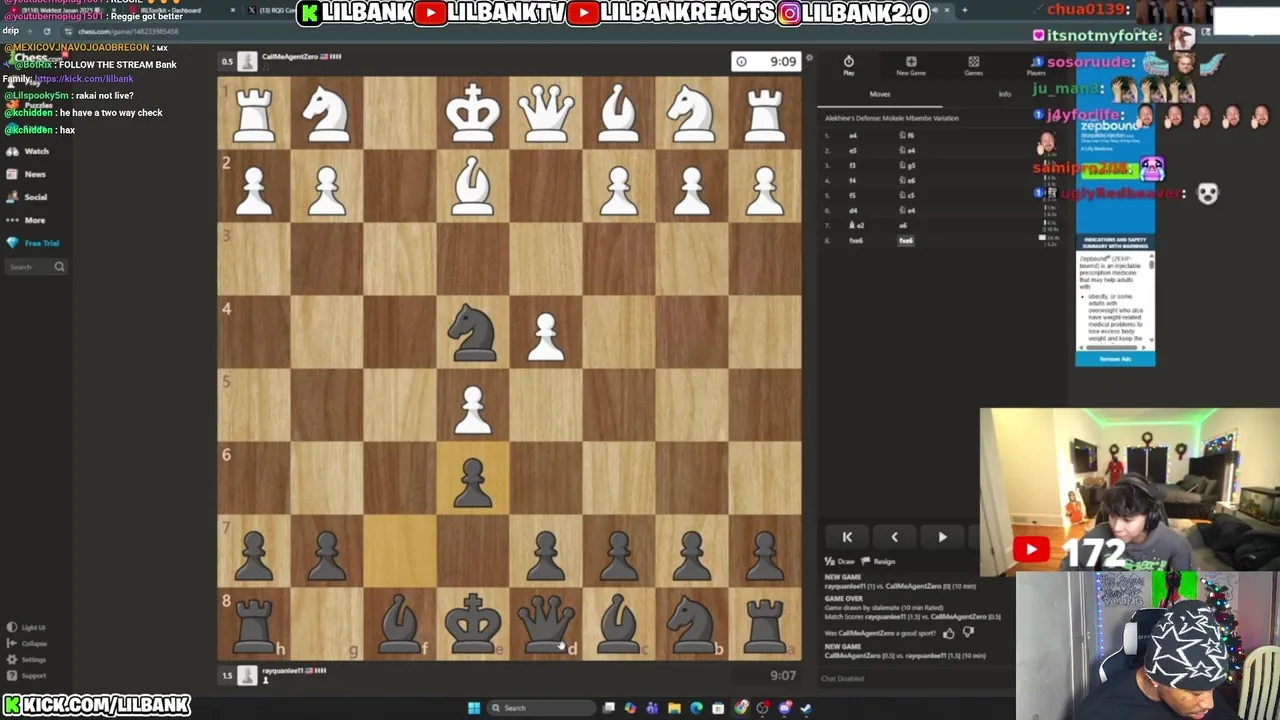Select highlighted move fxe6 in row 8
This screenshot has width=1280, height=720.
[x=906, y=241]
